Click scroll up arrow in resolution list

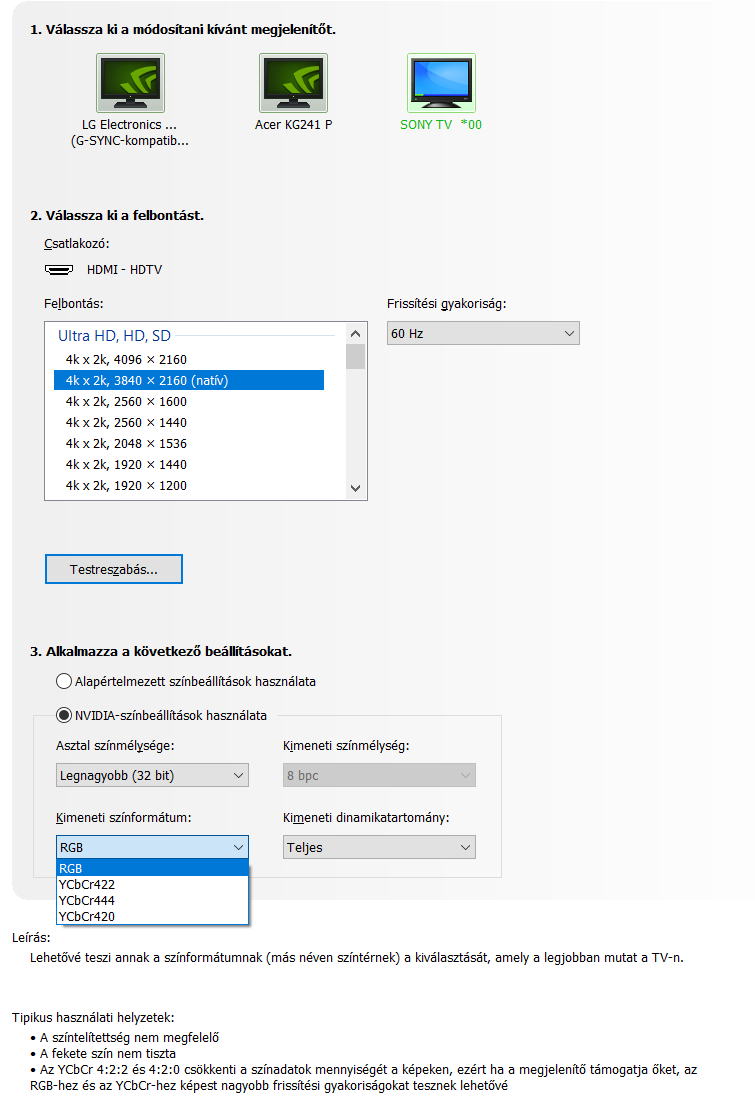pyautogui.click(x=355, y=333)
